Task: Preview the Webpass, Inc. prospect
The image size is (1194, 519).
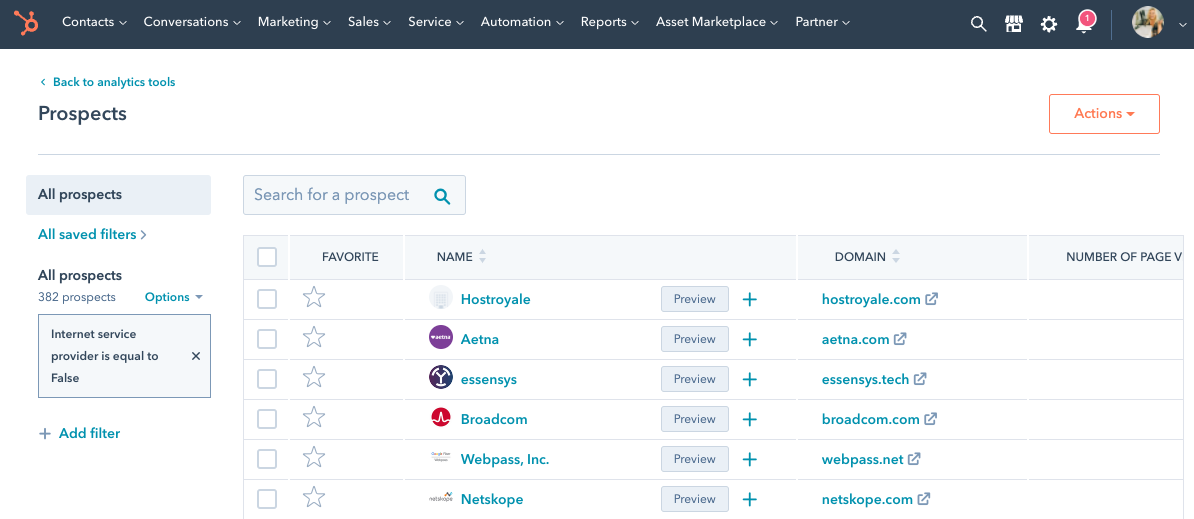Action: 694,459
